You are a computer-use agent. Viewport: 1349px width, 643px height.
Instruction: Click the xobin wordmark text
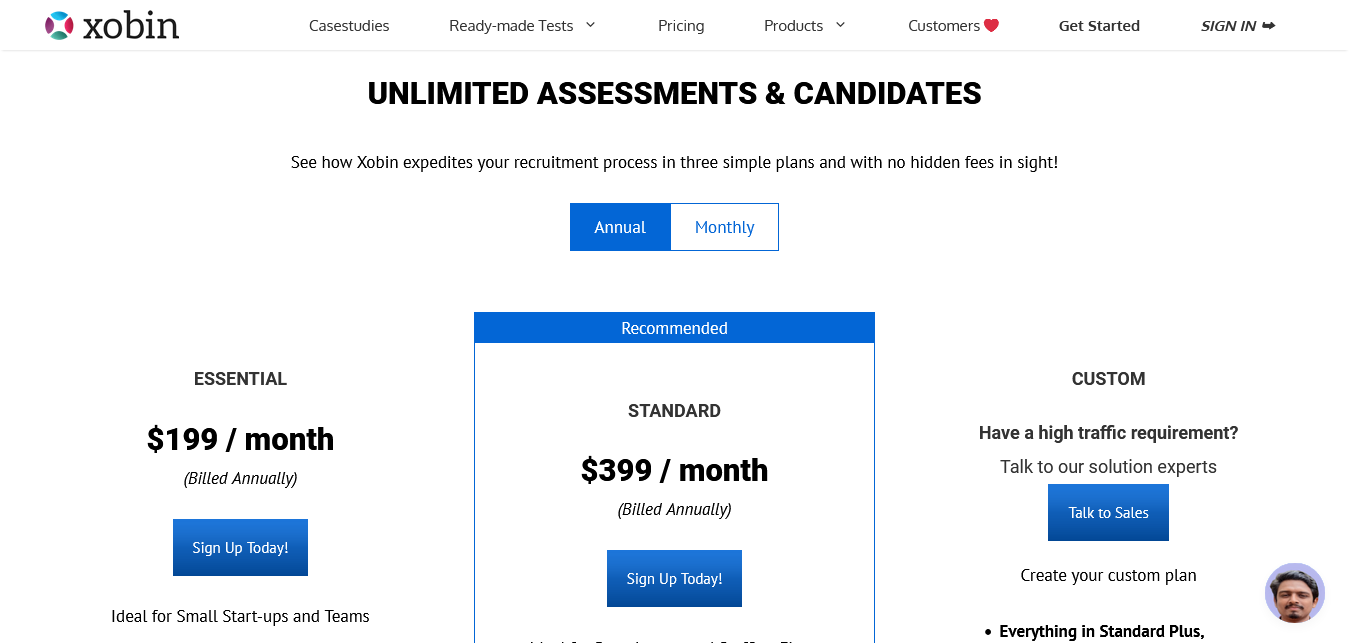tap(131, 26)
